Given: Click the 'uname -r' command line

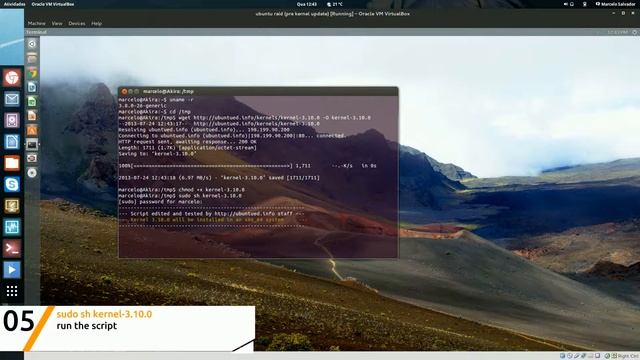Looking at the screenshot, I should [156, 100].
